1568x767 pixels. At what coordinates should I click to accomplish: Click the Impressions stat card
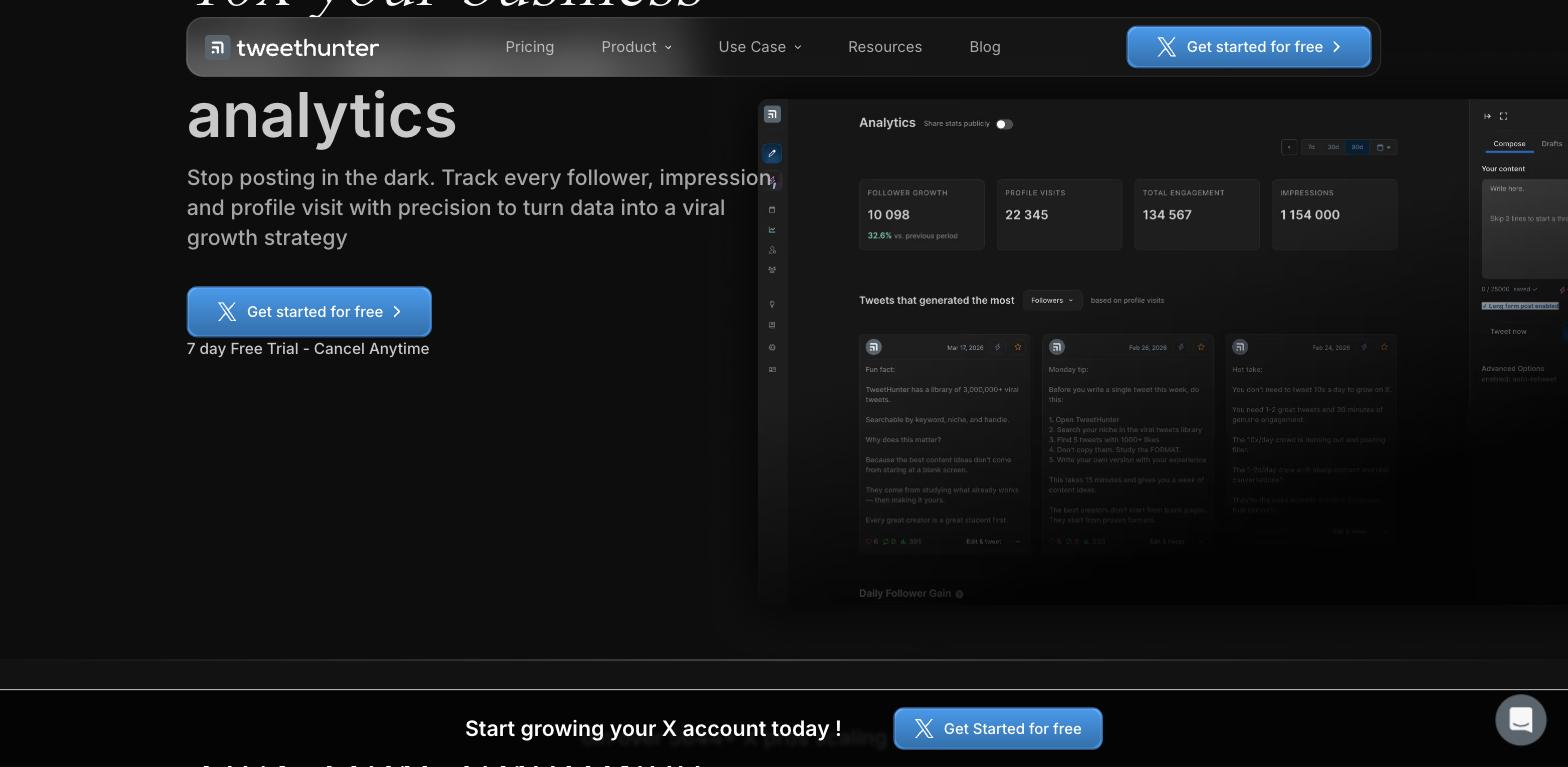click(1335, 215)
